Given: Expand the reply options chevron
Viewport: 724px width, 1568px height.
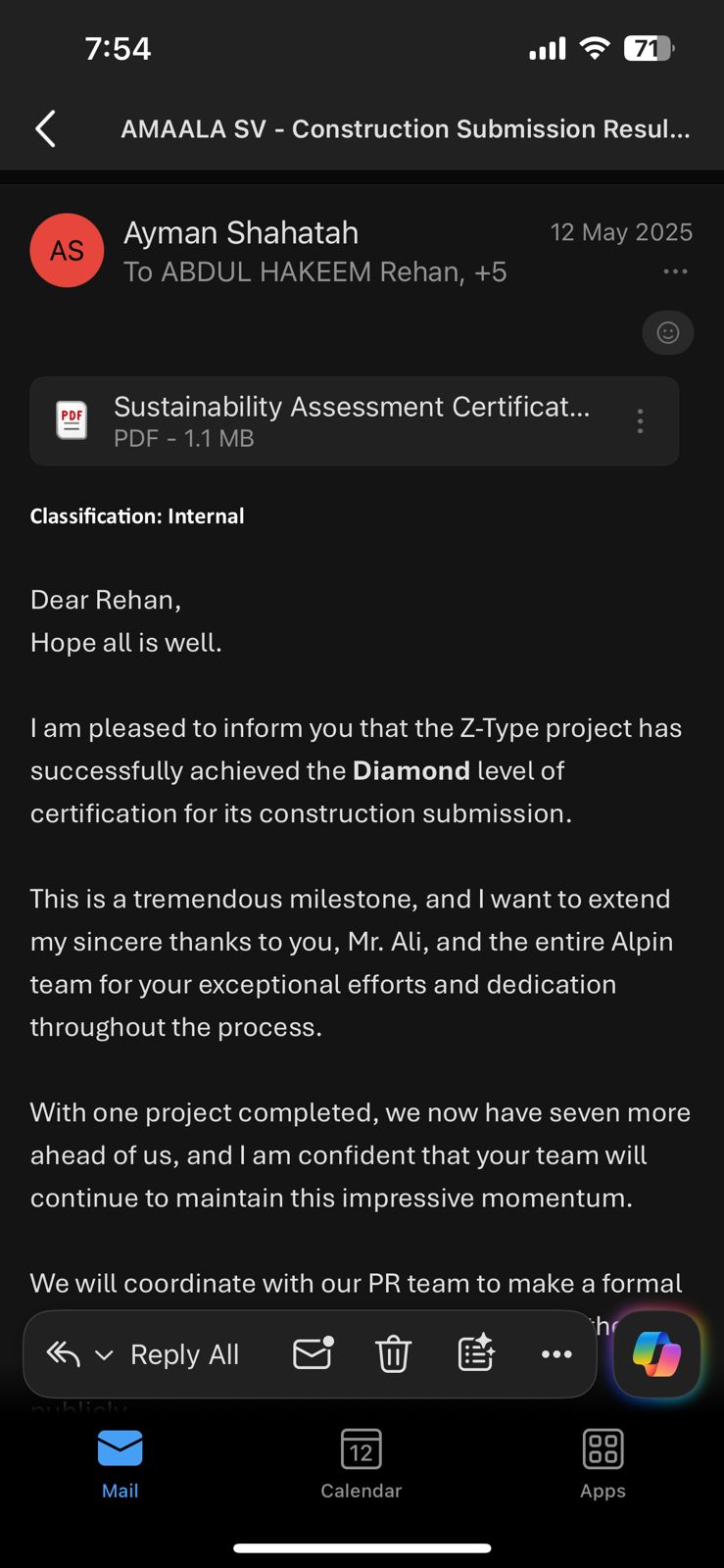Looking at the screenshot, I should coord(104,1355).
